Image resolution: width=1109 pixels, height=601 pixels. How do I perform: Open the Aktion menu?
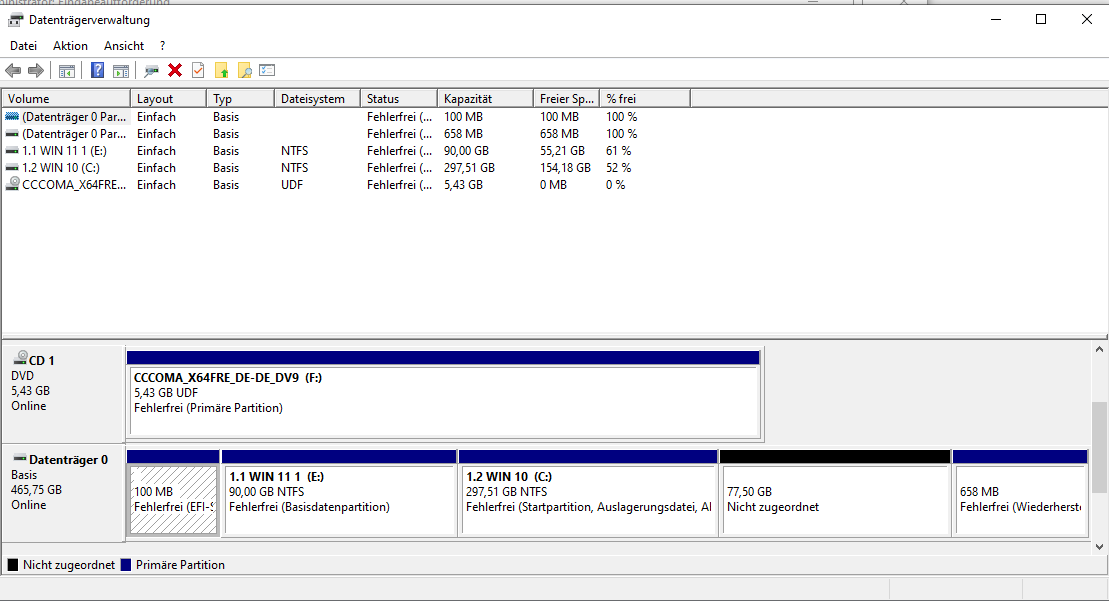(71, 45)
